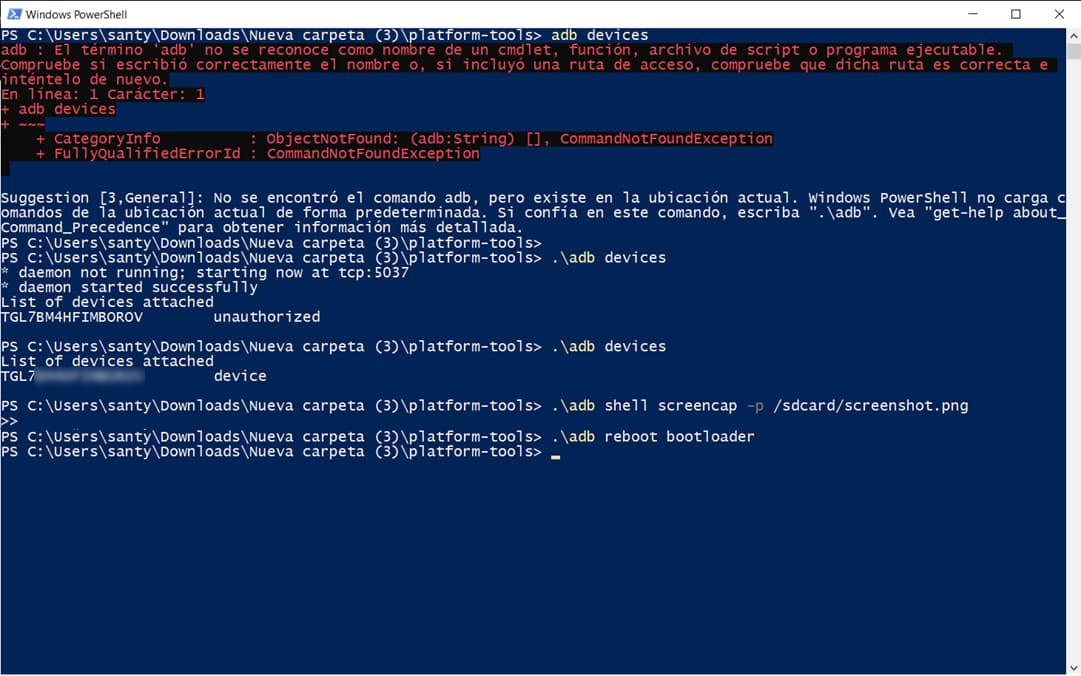
Task: Click the empty scrollbar track below thumb
Action: 1073,358
